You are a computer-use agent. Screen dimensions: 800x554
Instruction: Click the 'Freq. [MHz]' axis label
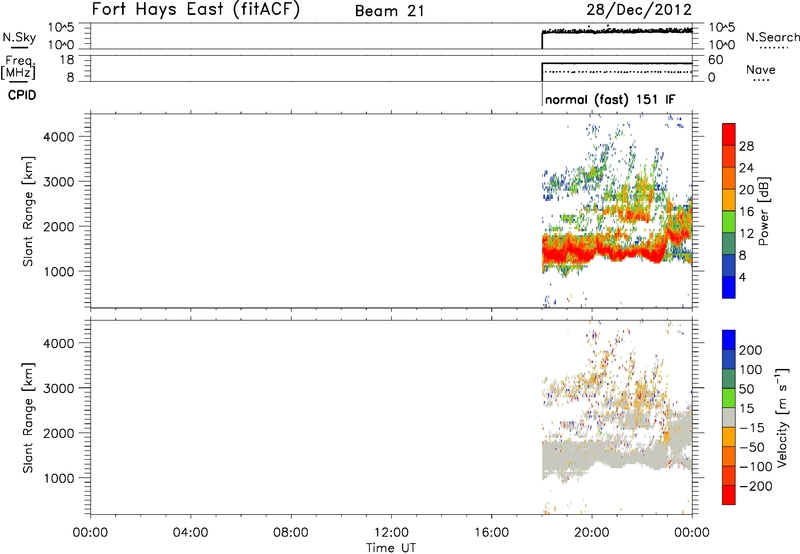(x=19, y=67)
